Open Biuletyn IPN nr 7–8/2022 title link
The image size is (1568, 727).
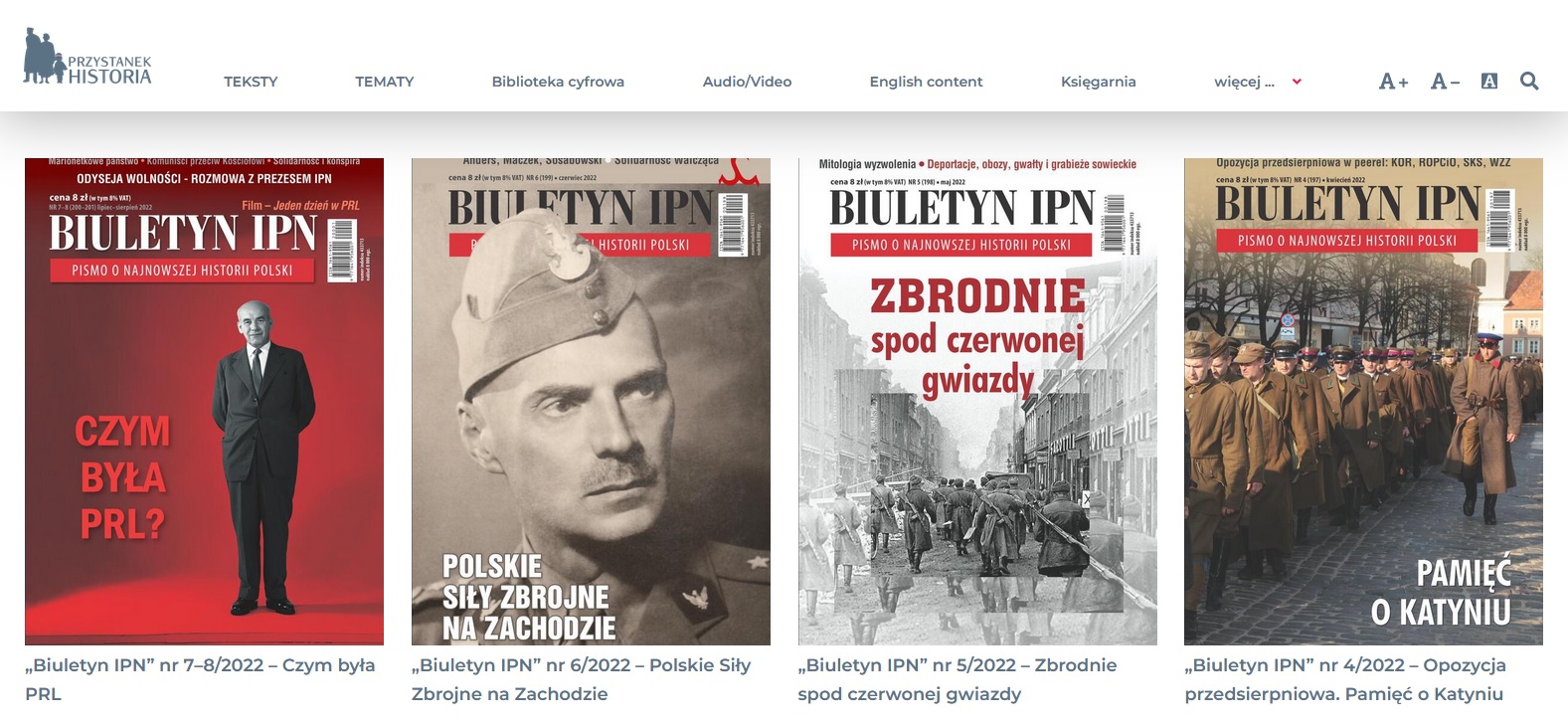point(200,679)
